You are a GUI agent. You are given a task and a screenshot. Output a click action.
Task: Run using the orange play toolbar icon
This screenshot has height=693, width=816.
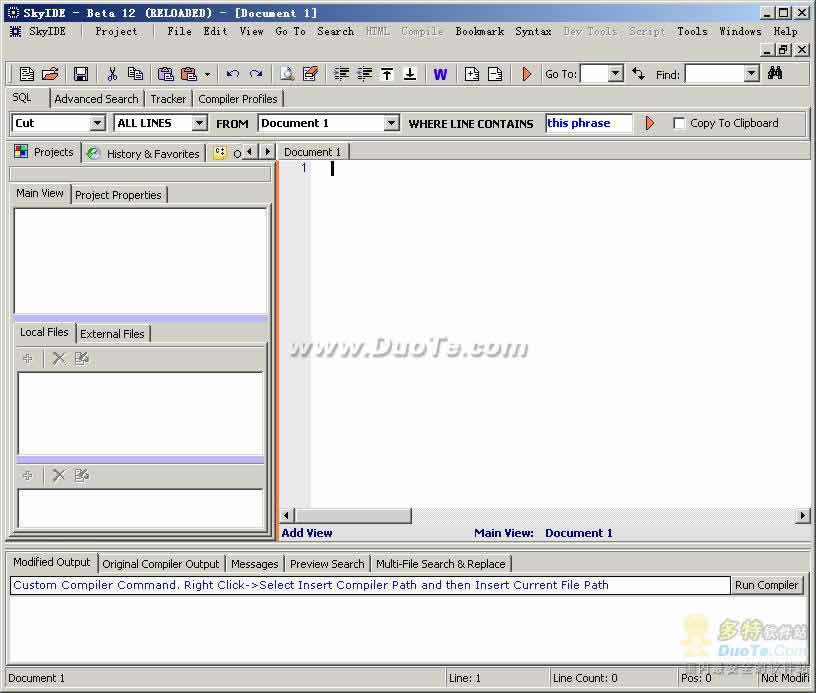[526, 74]
